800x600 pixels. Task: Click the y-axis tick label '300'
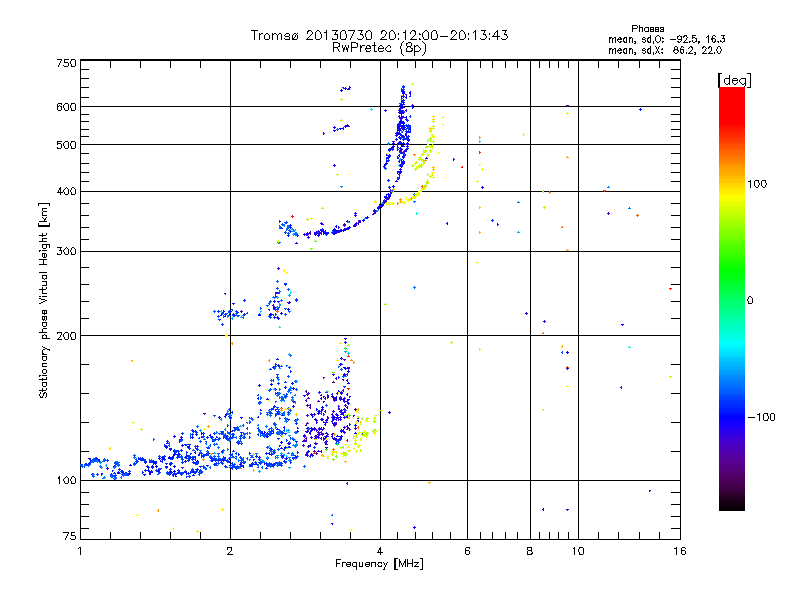[x=66, y=252]
